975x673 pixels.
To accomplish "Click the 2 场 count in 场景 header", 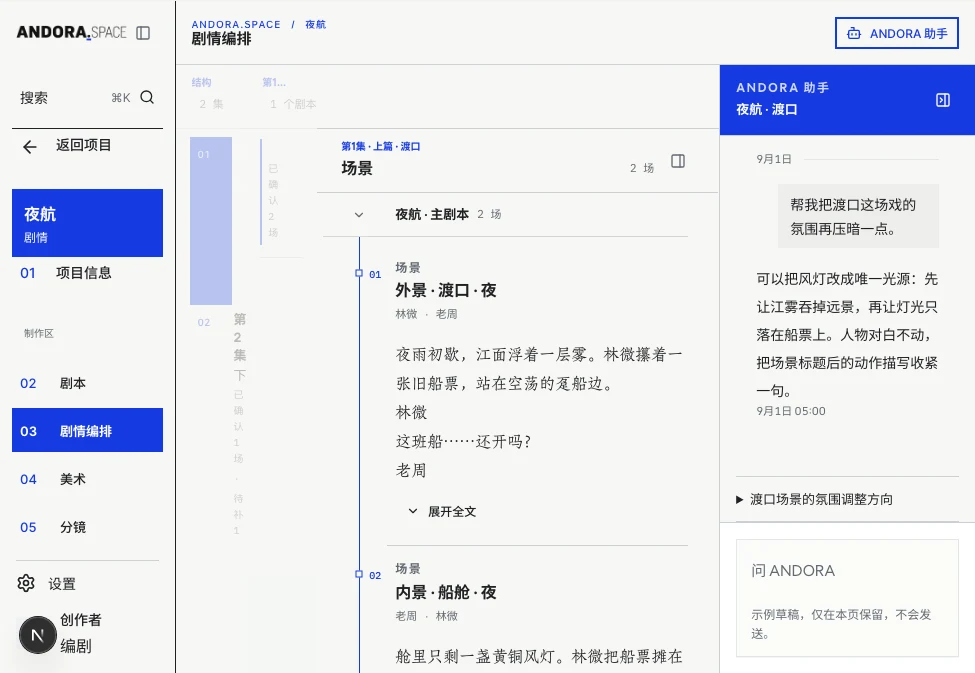I will (x=642, y=168).
